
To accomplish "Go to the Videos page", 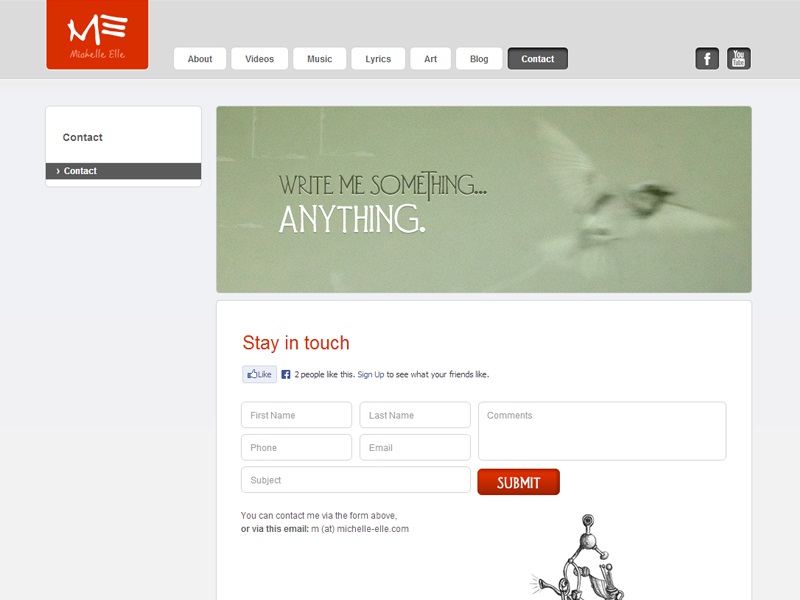I will [x=259, y=59].
